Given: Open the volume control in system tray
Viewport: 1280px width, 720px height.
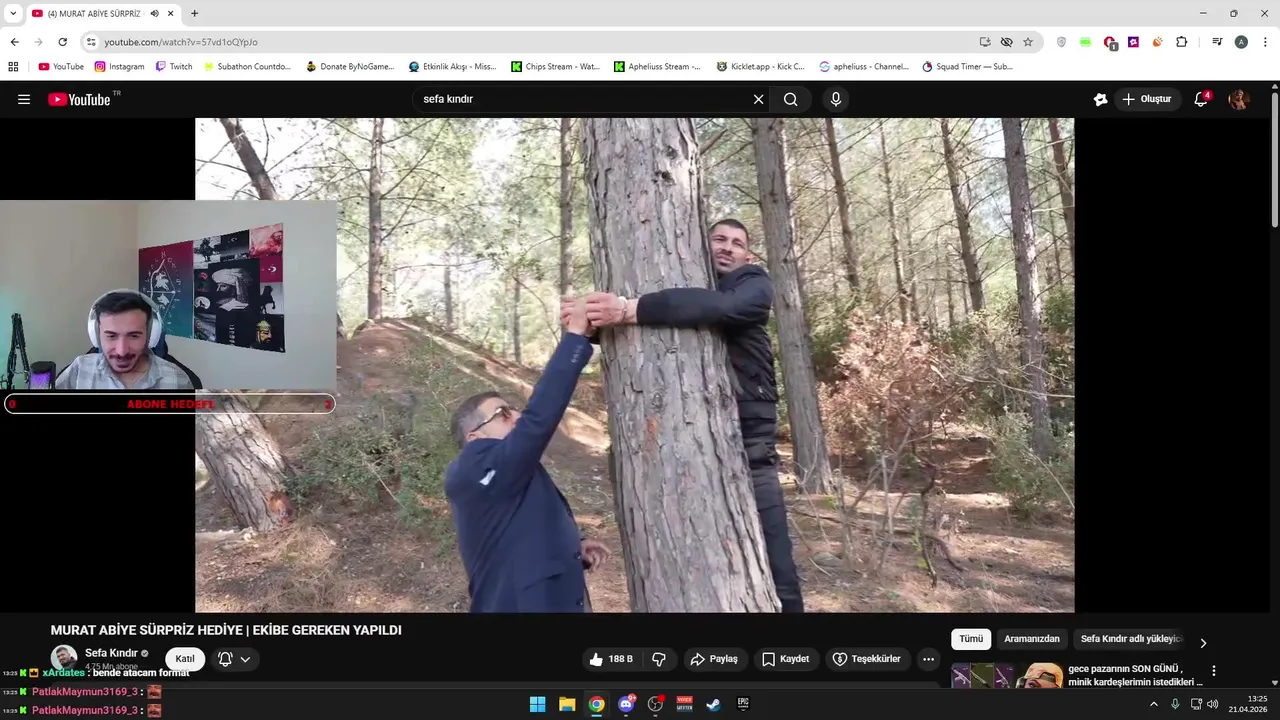Looking at the screenshot, I should (1213, 704).
